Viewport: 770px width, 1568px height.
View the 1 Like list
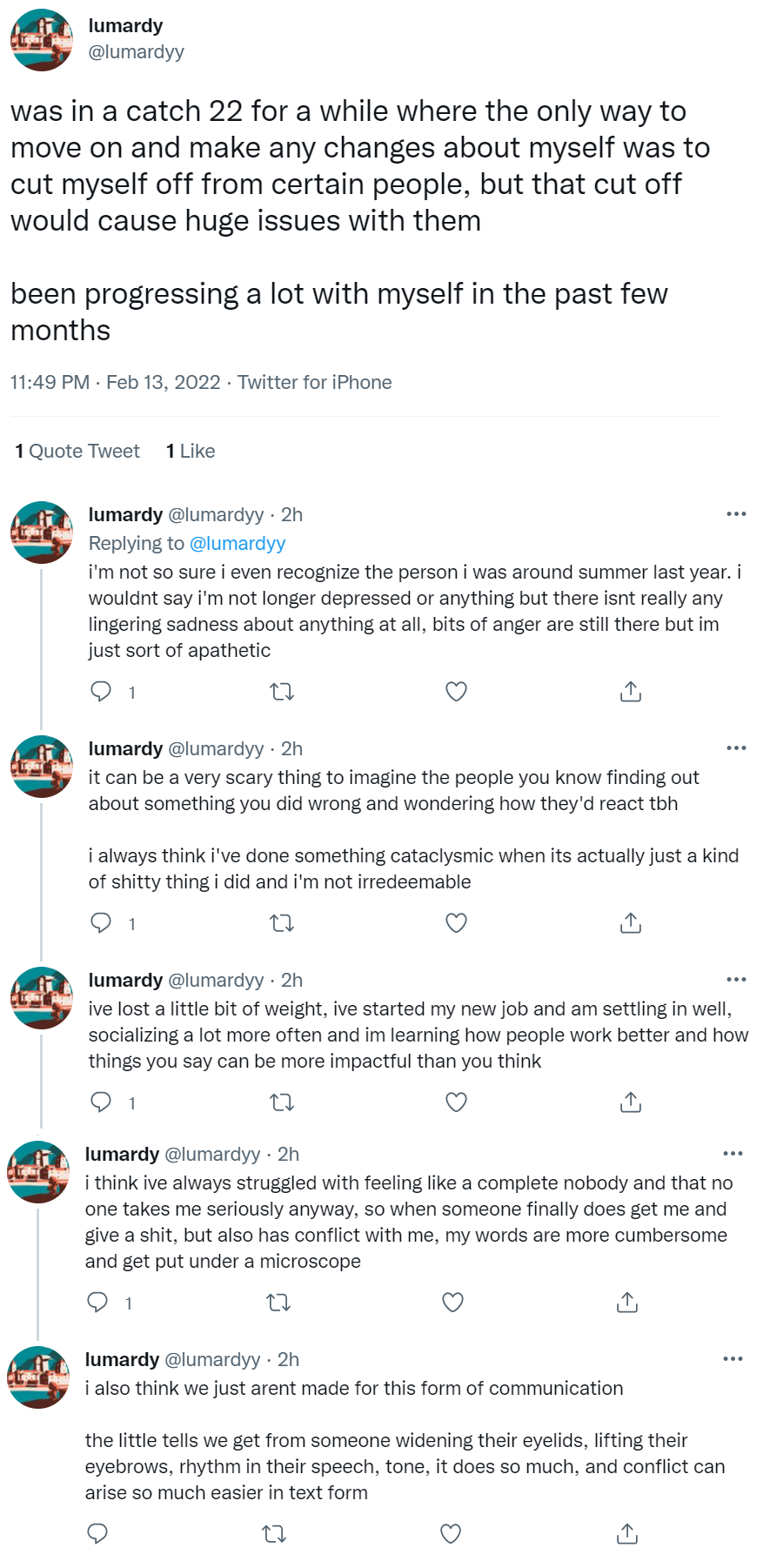[x=191, y=451]
